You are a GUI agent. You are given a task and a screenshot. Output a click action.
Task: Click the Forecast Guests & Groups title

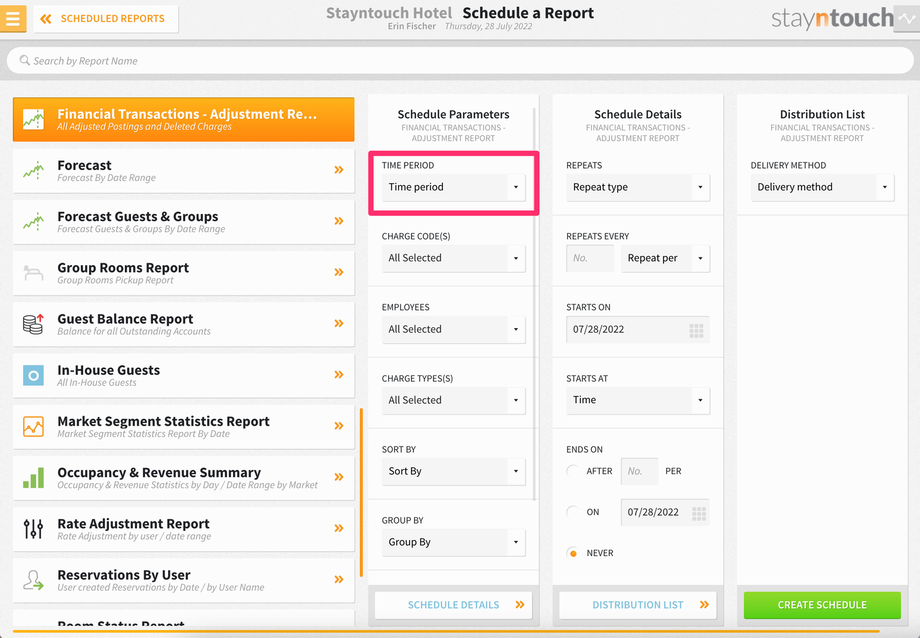coord(138,217)
